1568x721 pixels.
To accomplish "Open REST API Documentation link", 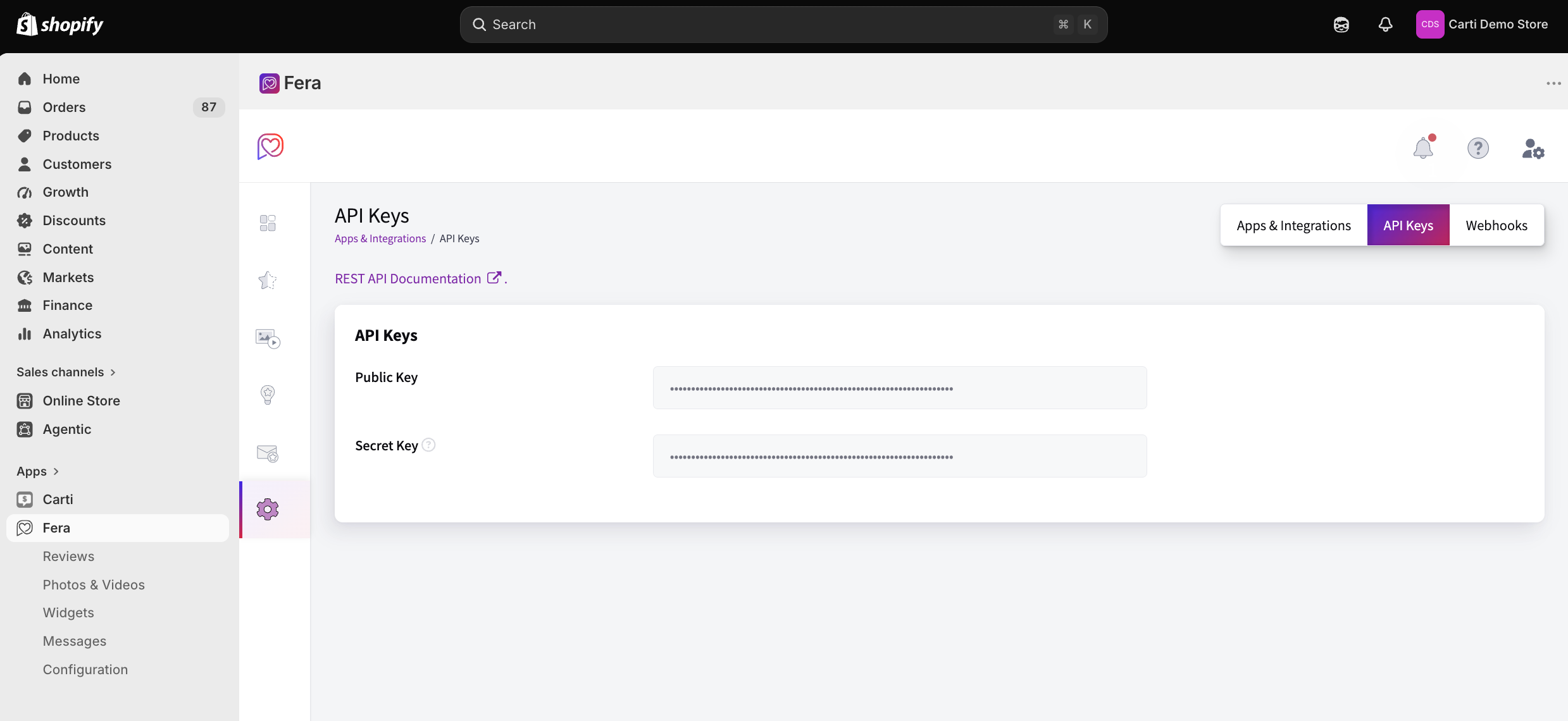I will (408, 278).
